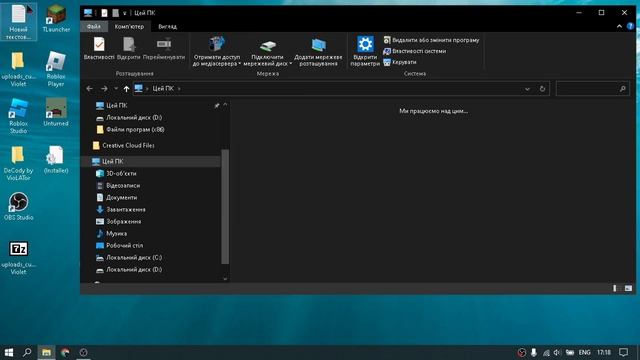Click Додати мережеве розташування
640x360 pixels.
pos(318,52)
